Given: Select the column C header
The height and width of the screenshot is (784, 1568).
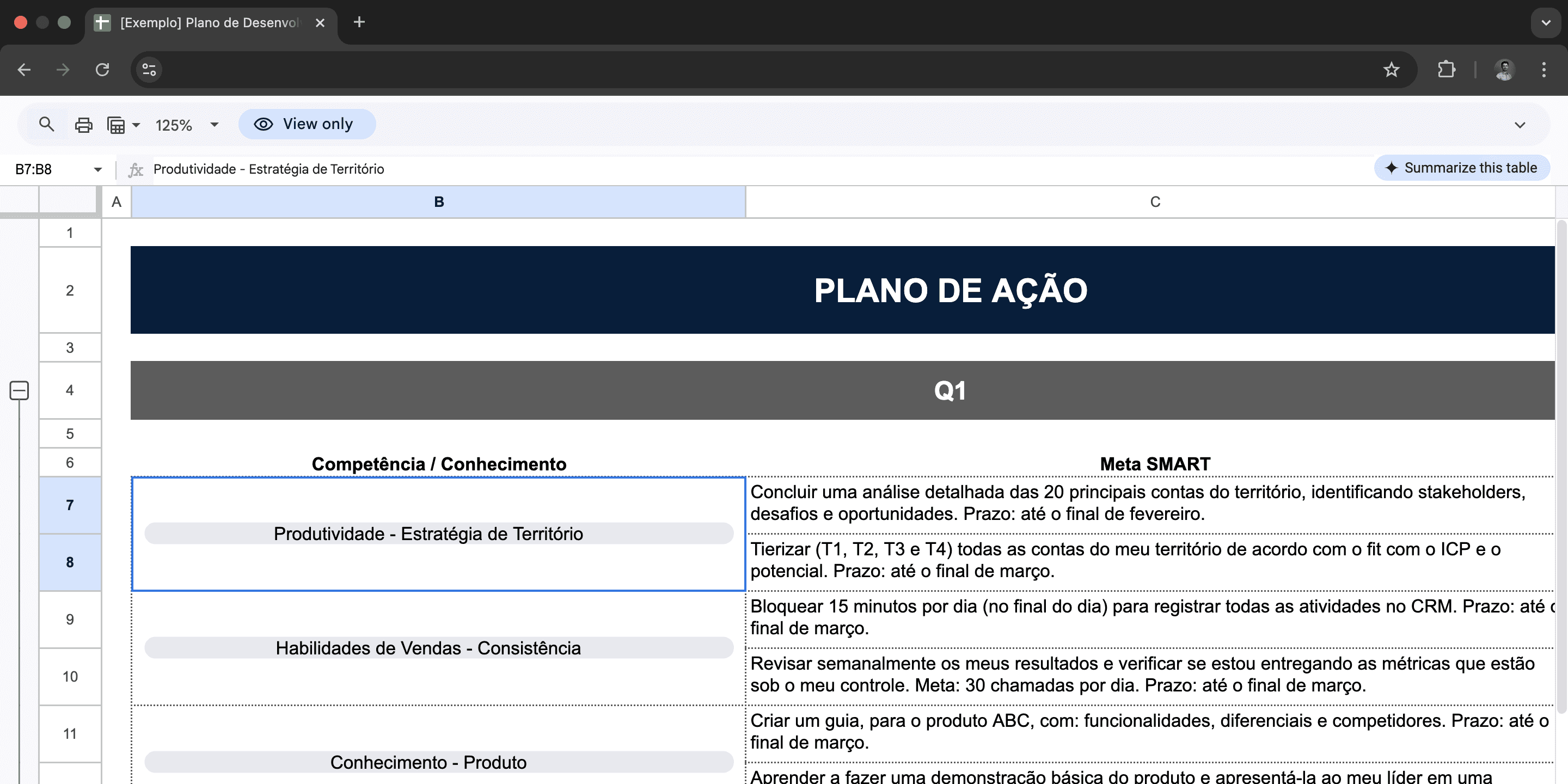Looking at the screenshot, I should [x=1154, y=202].
